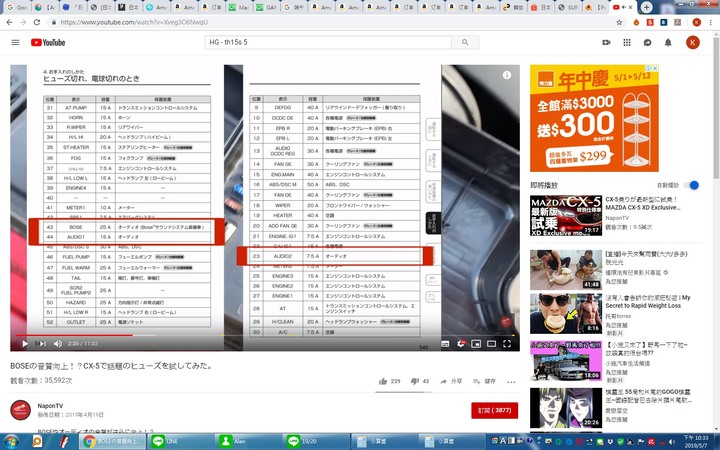Go back in Chrome
Screen dimensions: 720x450
(9, 22)
